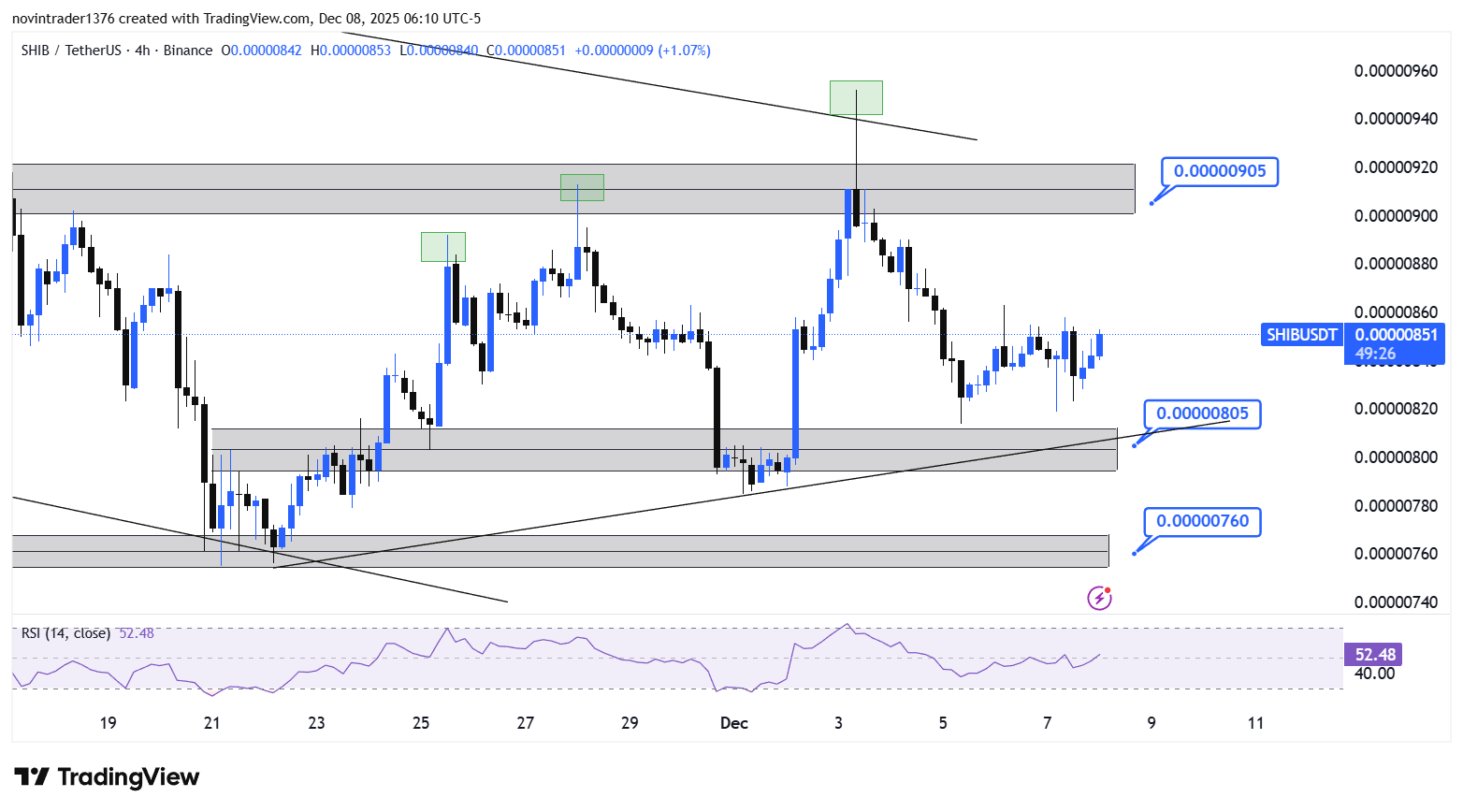Open the RSI (14, close) indicator legend
Screen dimensions: 1463x812
click(x=65, y=633)
